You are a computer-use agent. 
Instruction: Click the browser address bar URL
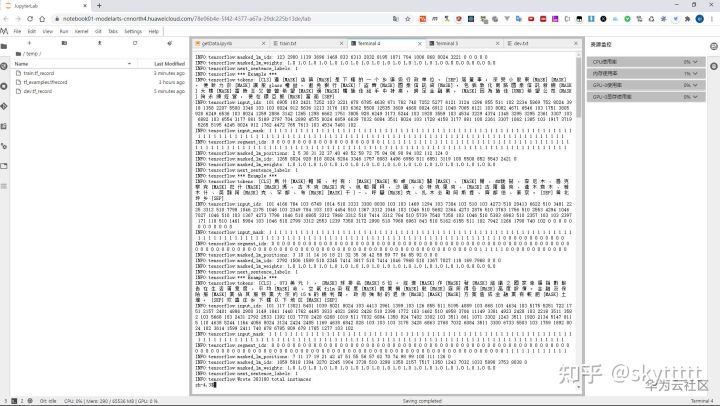coord(187,19)
